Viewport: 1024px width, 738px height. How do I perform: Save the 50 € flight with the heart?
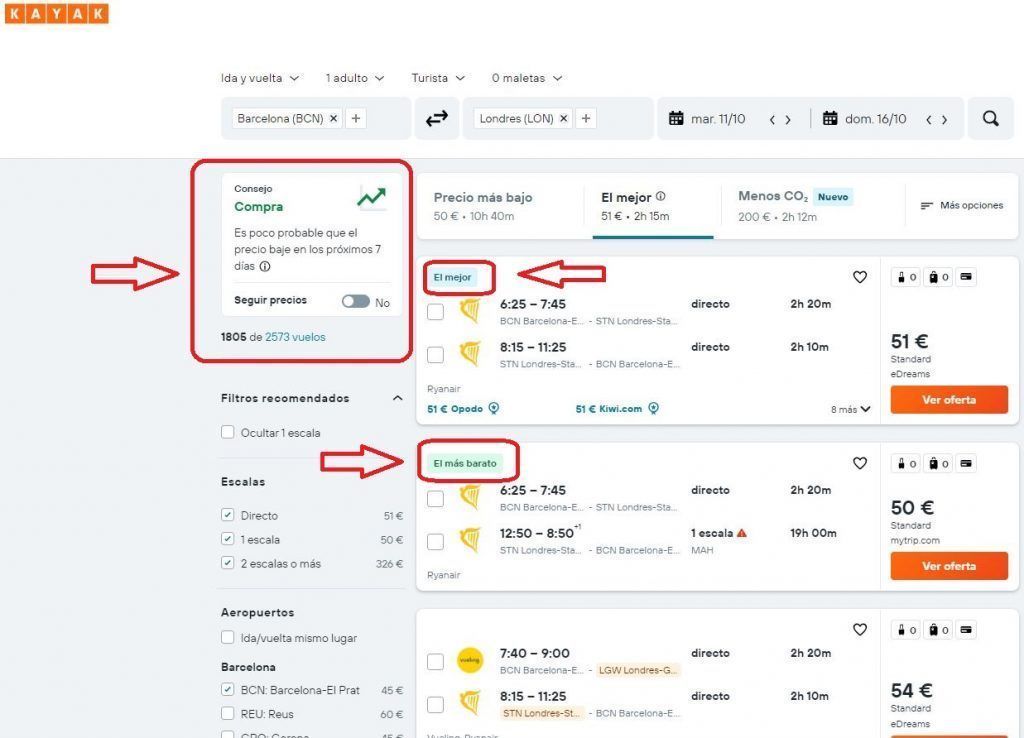pyautogui.click(x=860, y=463)
